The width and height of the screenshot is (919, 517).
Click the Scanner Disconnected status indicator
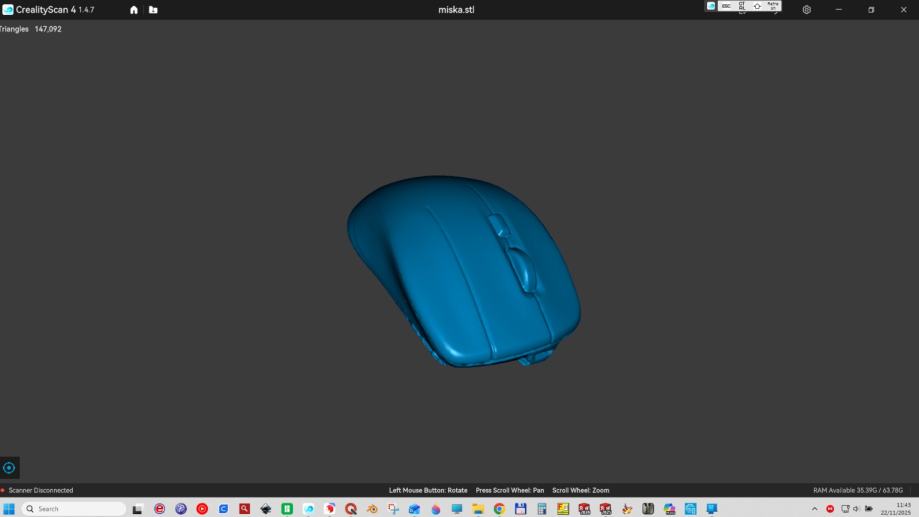pyautogui.click(x=38, y=490)
